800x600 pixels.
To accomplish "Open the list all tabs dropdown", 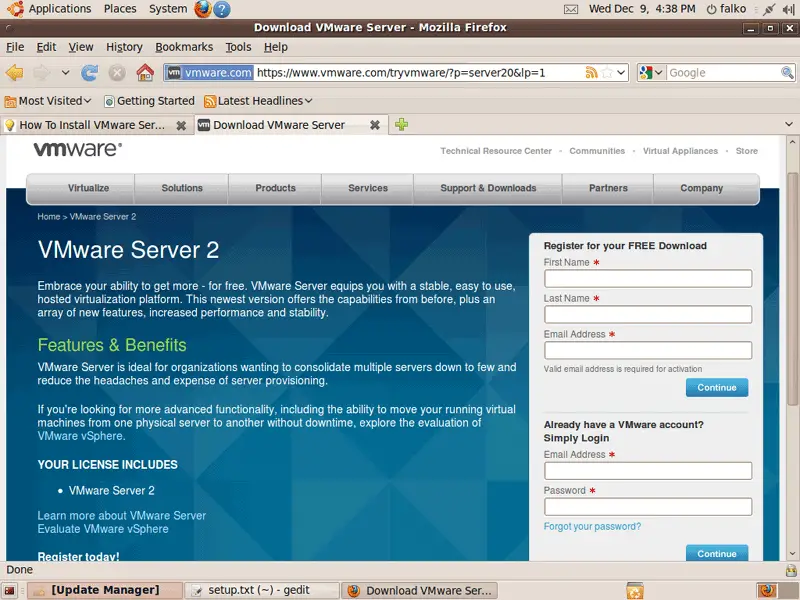I will pyautogui.click(x=789, y=124).
